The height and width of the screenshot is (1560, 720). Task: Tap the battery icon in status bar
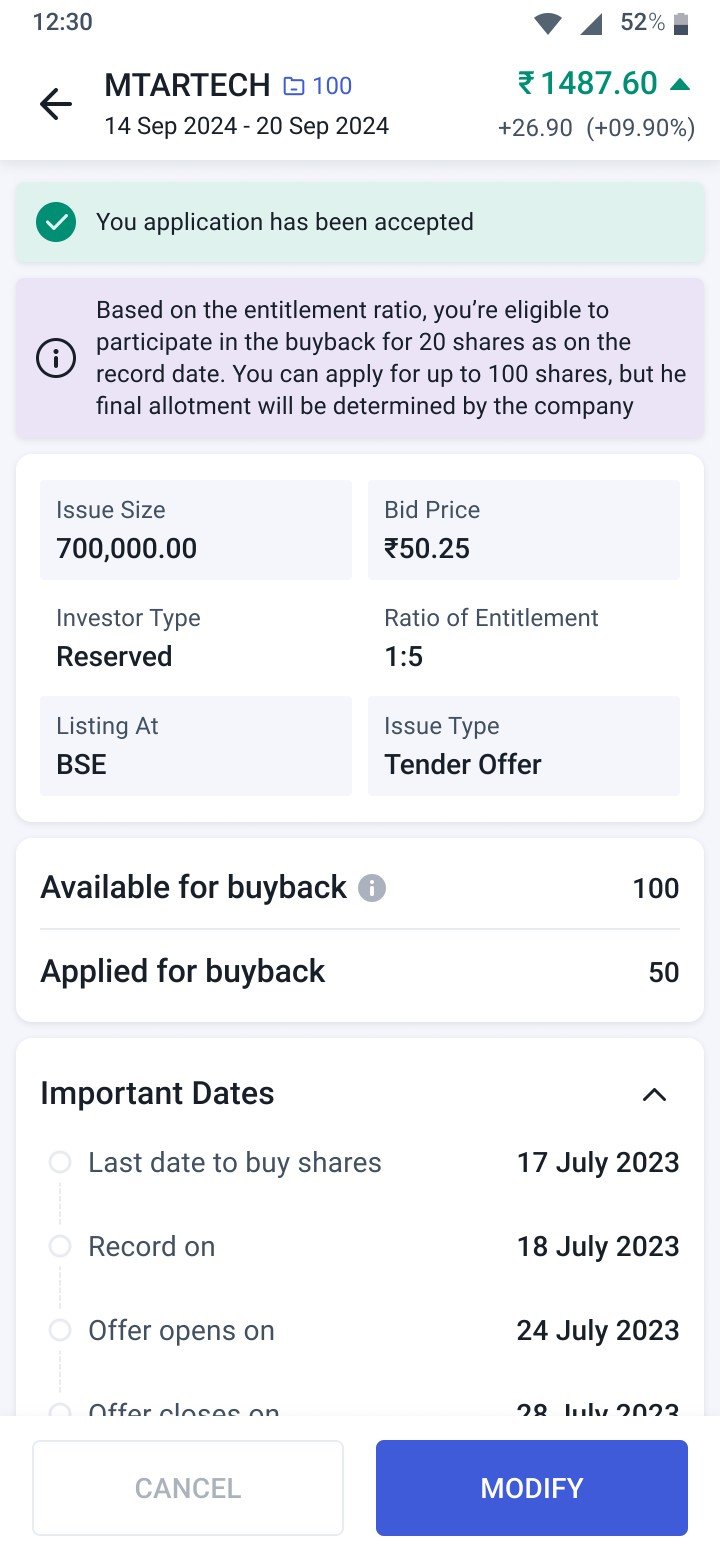[x=681, y=23]
